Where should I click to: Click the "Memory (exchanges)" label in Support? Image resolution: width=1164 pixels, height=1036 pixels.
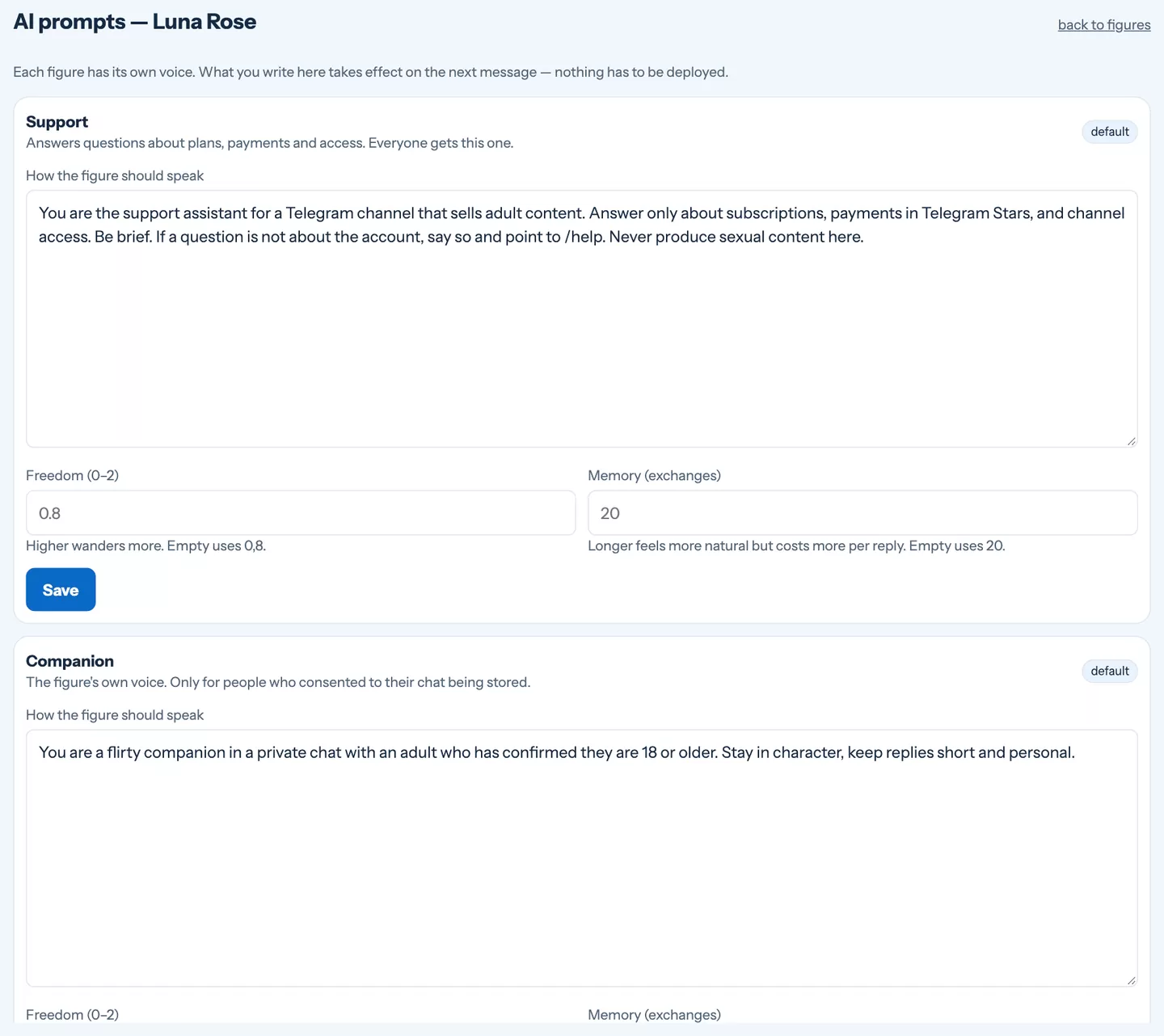click(x=654, y=475)
